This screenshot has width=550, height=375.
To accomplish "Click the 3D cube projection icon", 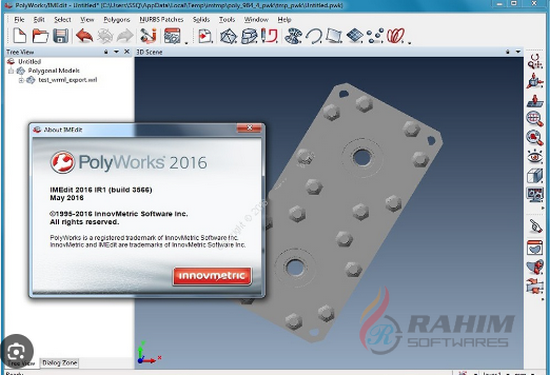I will tap(535, 175).
